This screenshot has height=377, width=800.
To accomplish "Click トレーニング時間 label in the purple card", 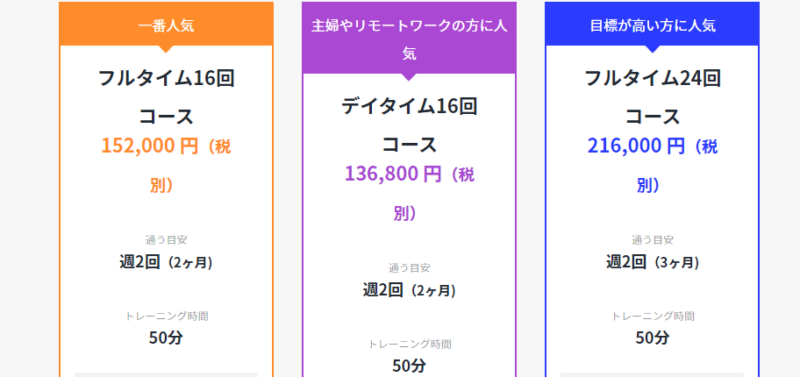I will [x=409, y=344].
